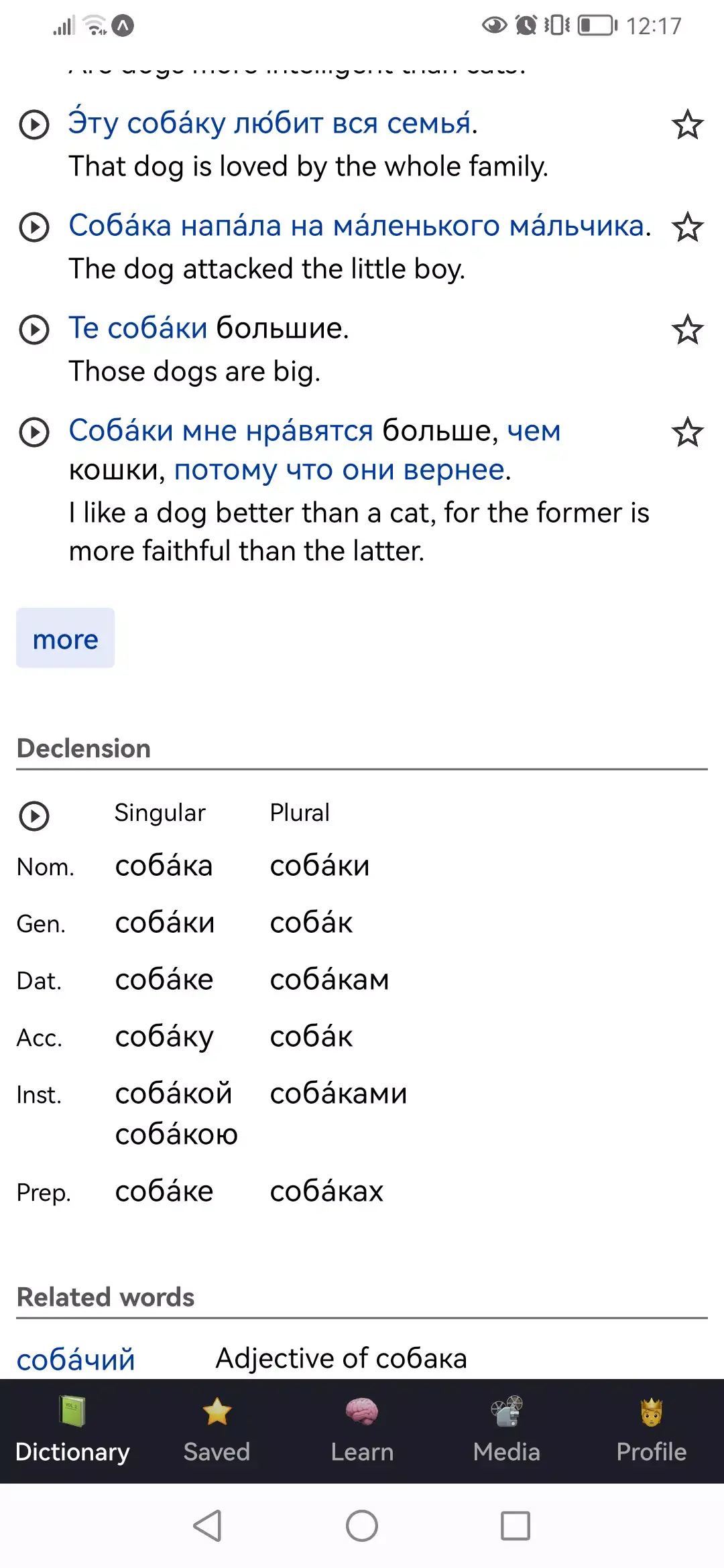Play pronunciation of the declension table
Viewport: 724px width, 1568px height.
[33, 817]
